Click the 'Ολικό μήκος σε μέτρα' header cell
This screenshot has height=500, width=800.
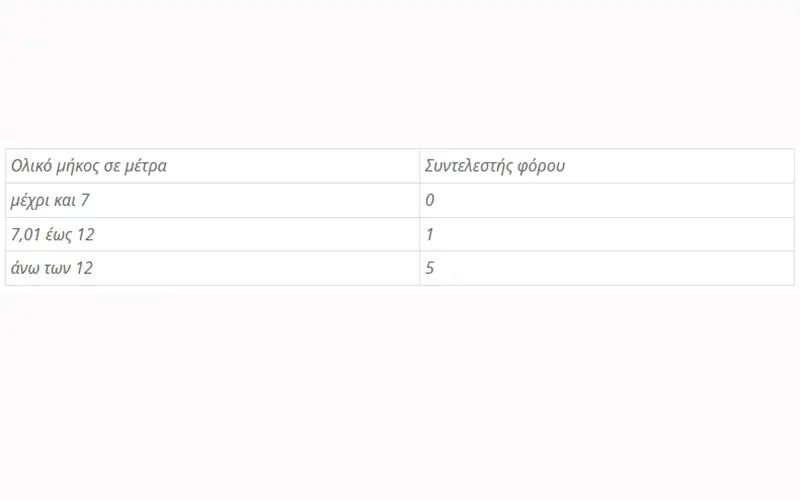[x=89, y=166]
